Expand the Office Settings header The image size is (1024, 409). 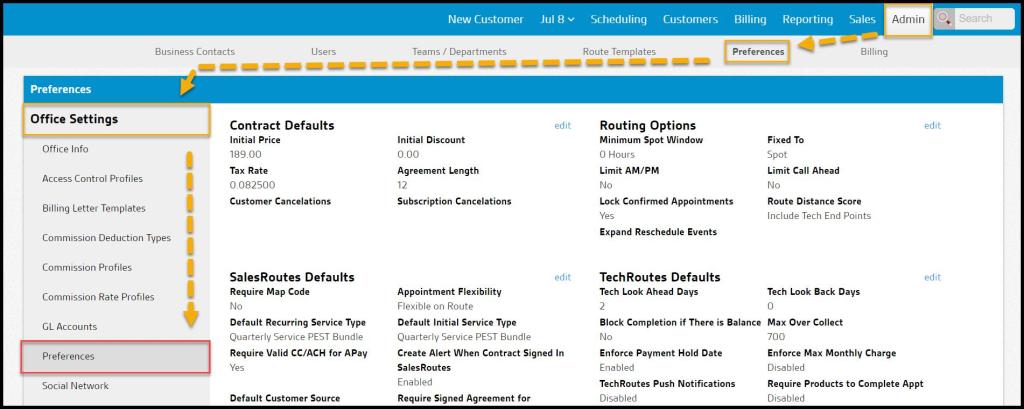[x=115, y=119]
